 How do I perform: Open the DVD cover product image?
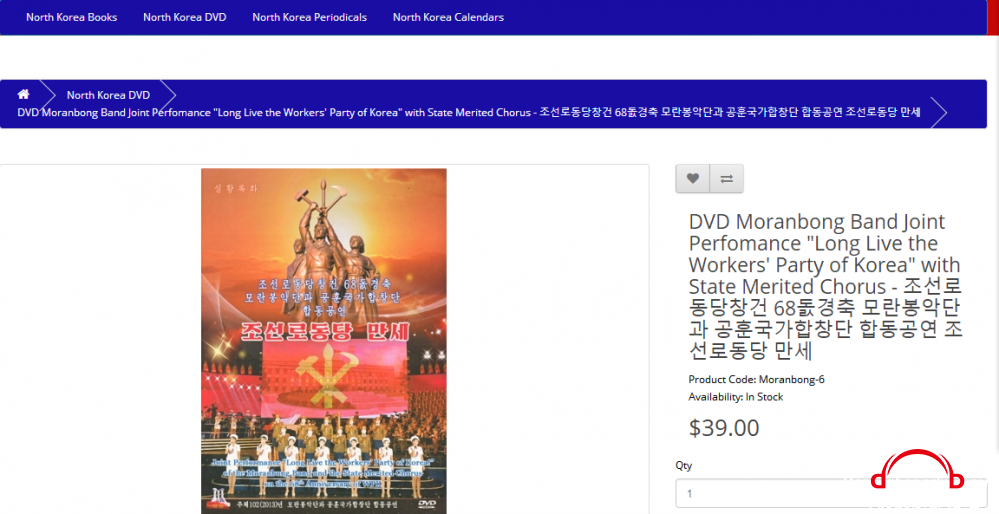coord(324,341)
